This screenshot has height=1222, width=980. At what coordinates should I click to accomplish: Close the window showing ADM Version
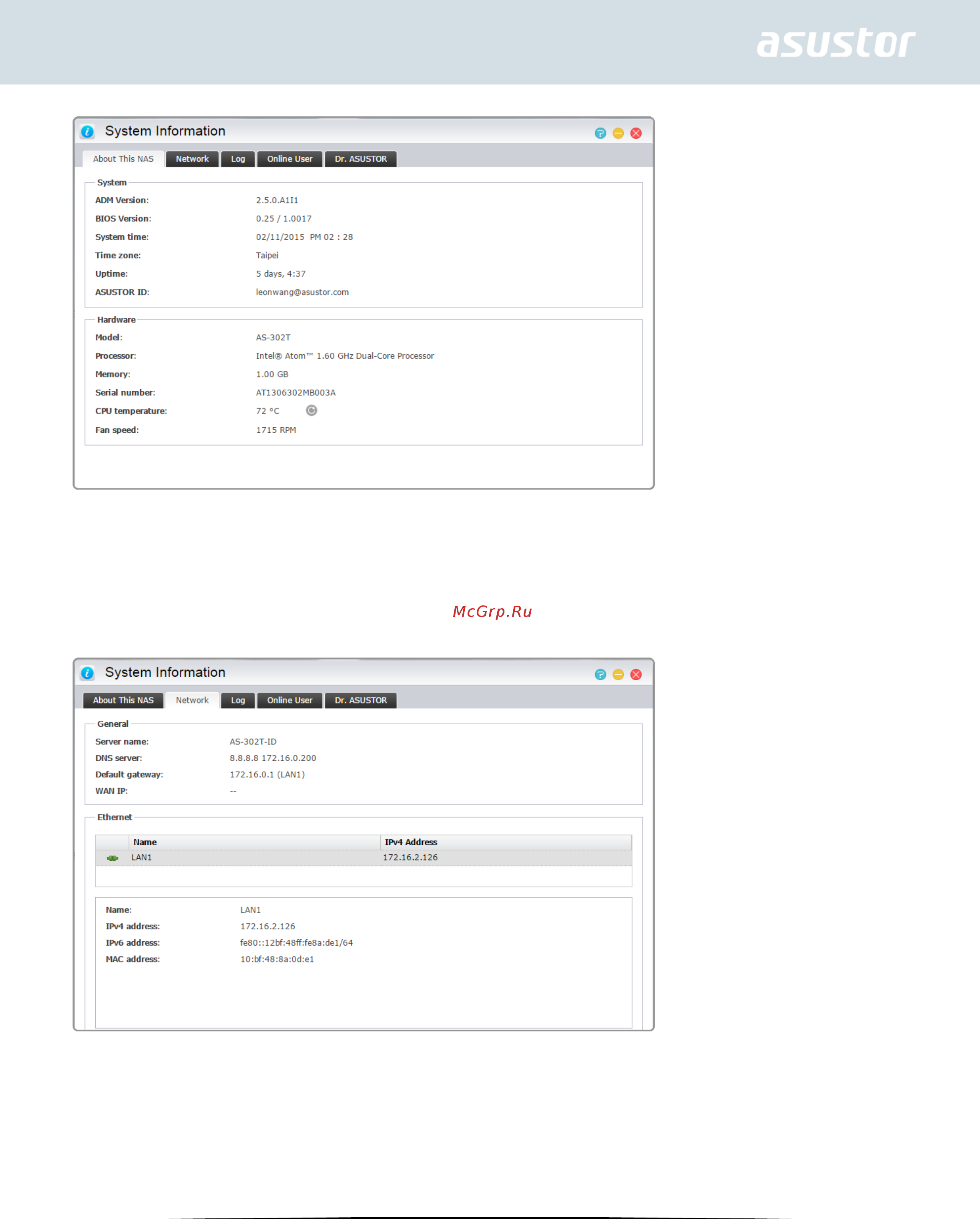click(x=636, y=133)
